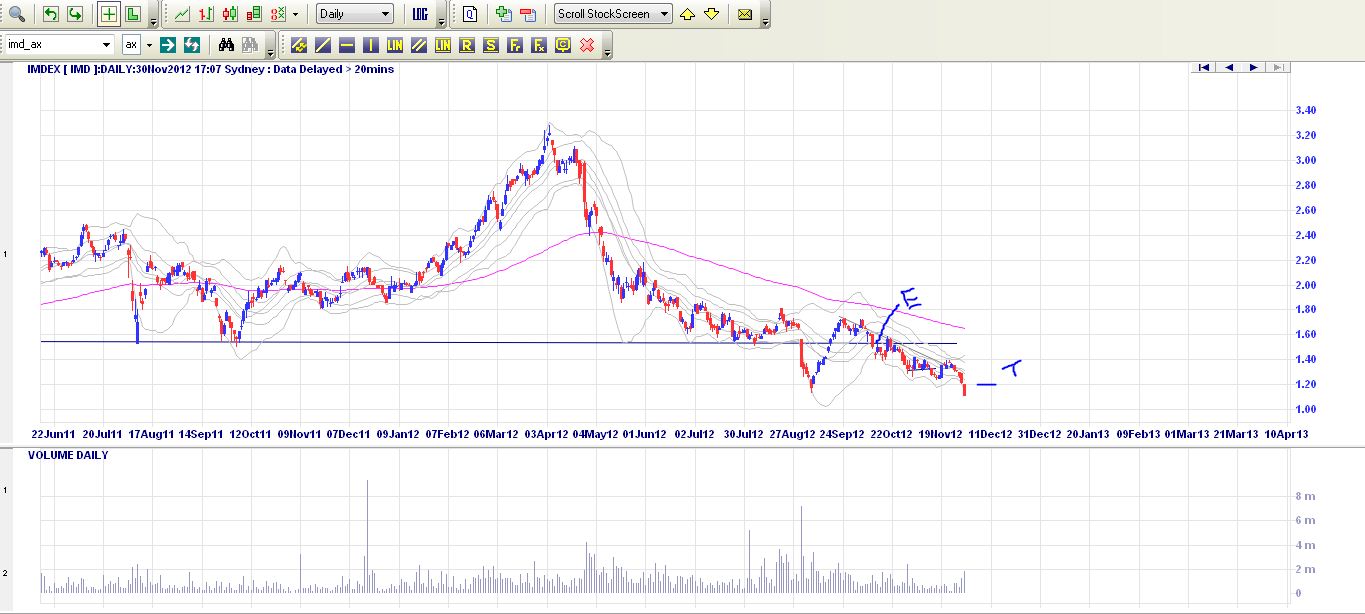Open the Scroll StockScreen dropdown
The image size is (1365, 614).
pyautogui.click(x=613, y=14)
